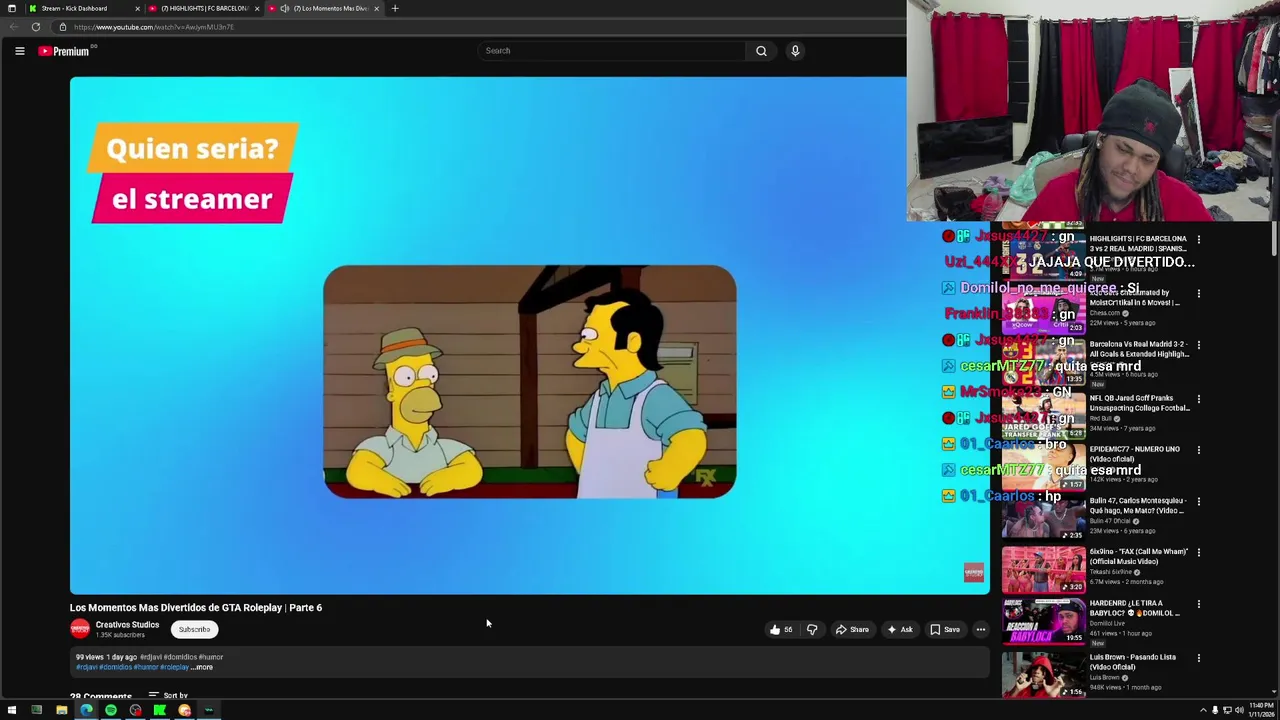Open the Windows Start menu
The image size is (1280, 720).
(12, 710)
